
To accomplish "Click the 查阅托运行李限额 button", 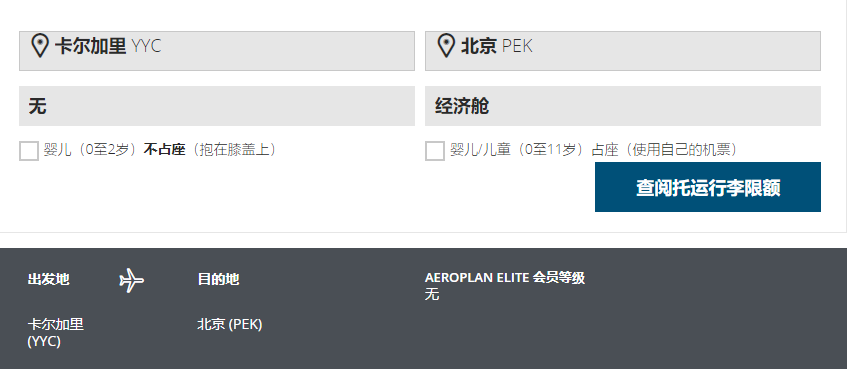I will pos(707,187).
